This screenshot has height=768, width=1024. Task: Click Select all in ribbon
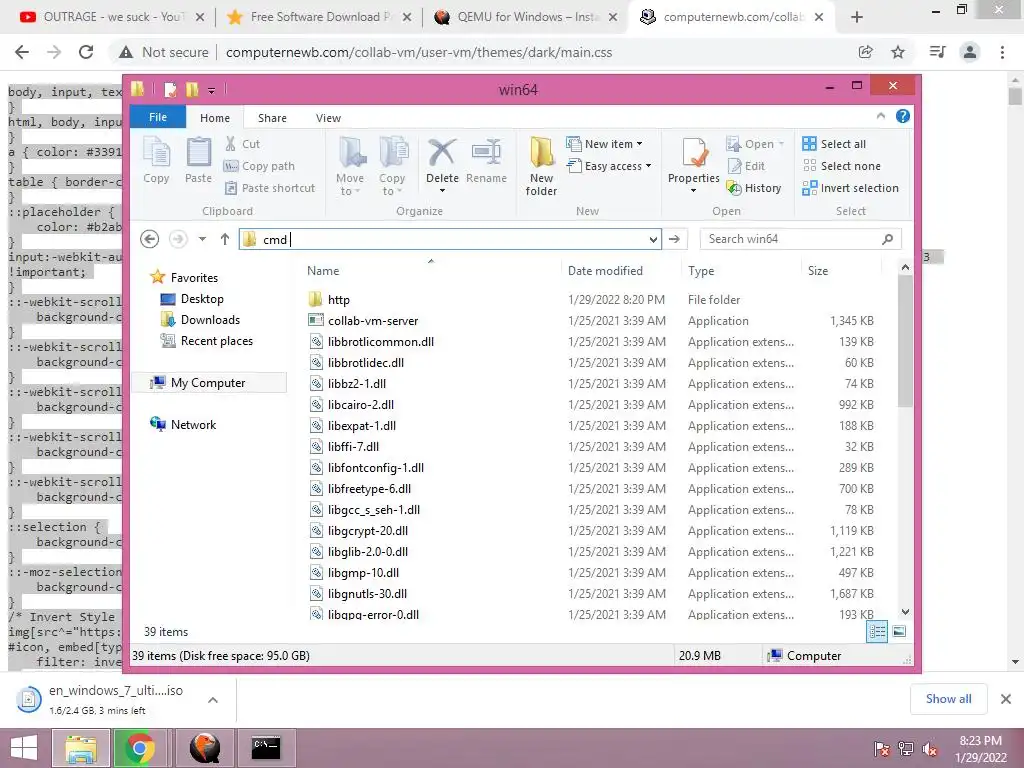pos(835,144)
